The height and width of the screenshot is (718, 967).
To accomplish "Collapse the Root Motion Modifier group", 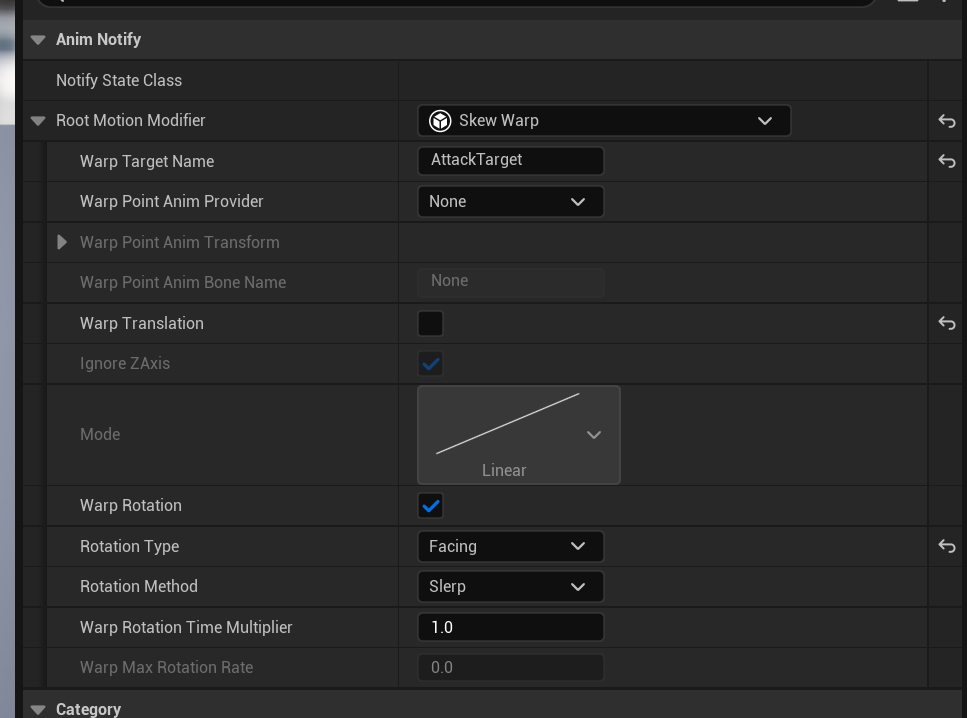I will pyautogui.click(x=38, y=121).
